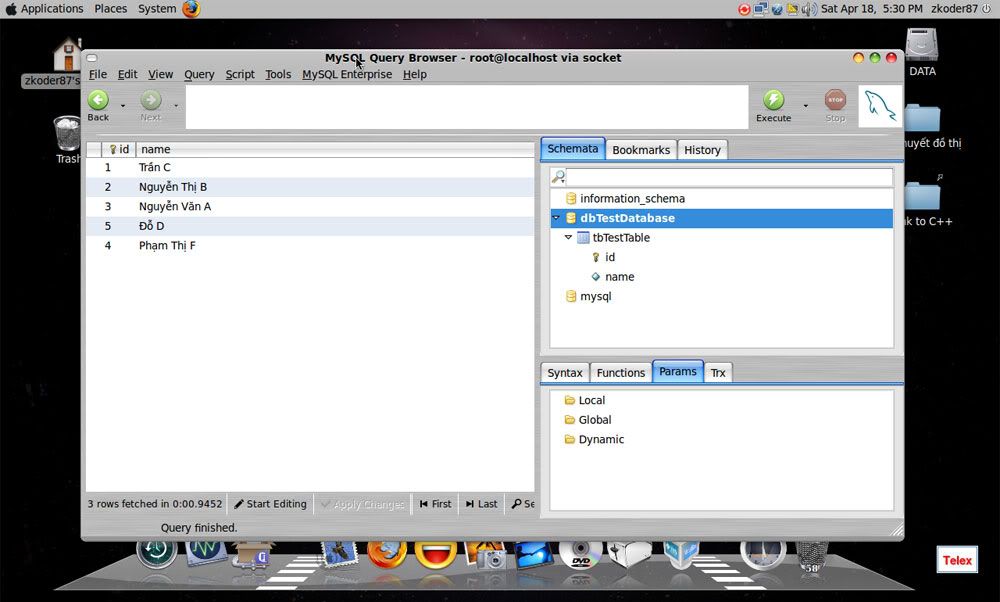1000x602 pixels.
Task: Open the Trash desktop icon
Action: click(67, 139)
